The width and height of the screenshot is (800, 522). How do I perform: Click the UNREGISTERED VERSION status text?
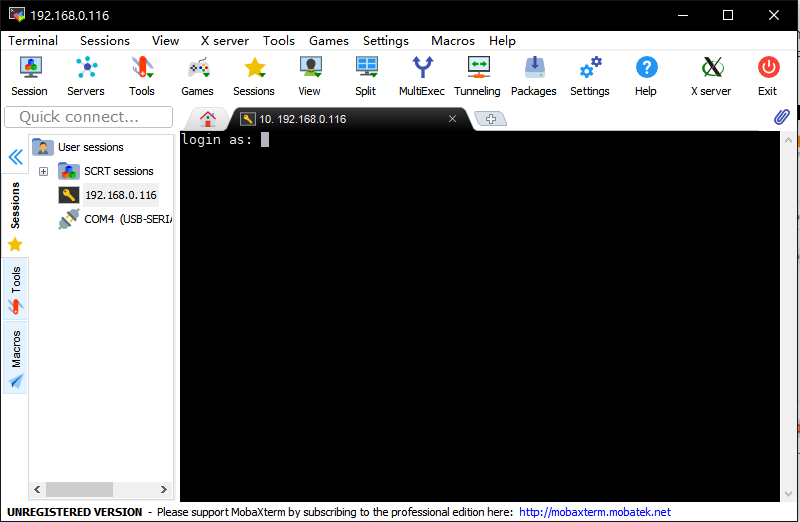point(74,512)
